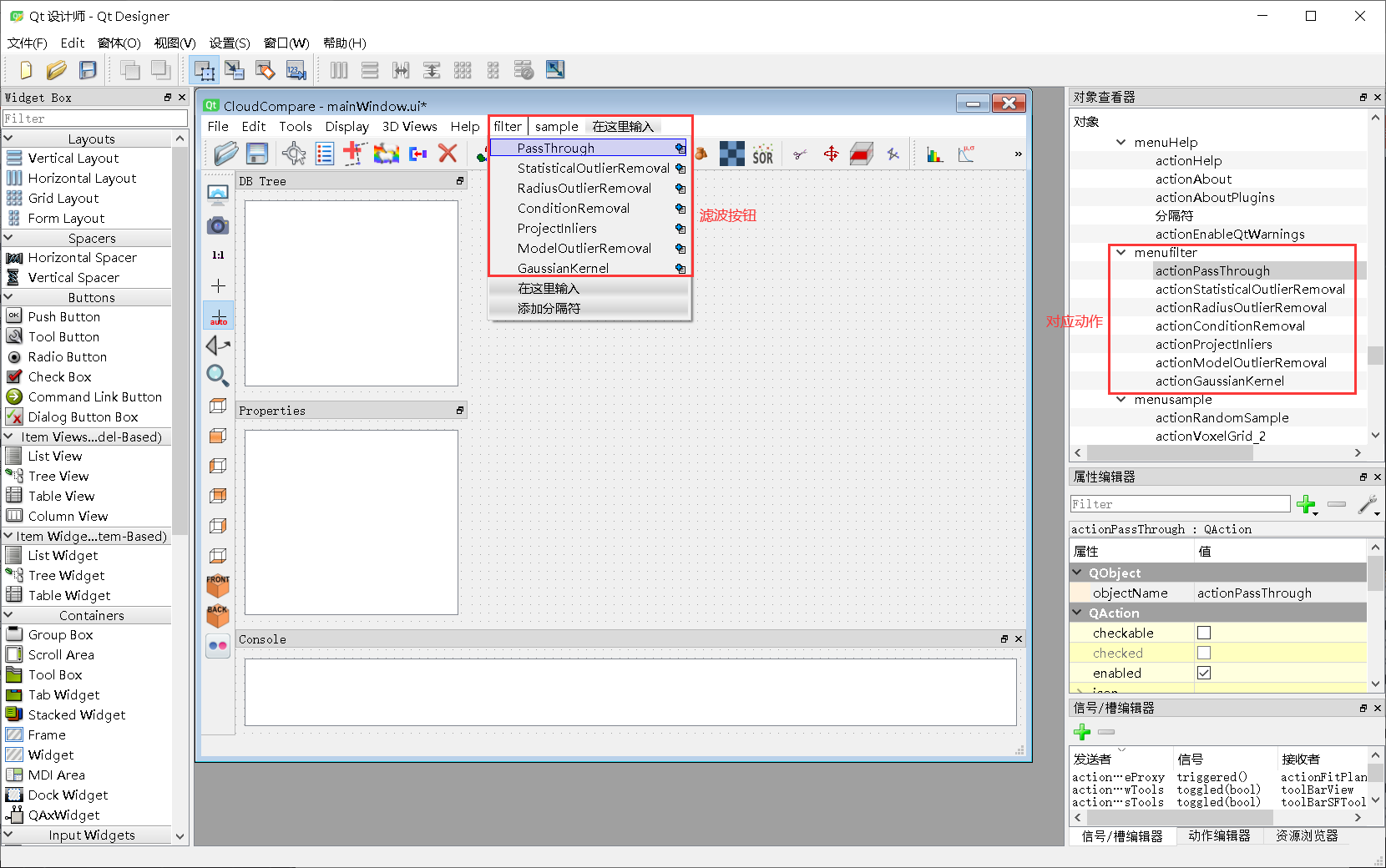Create a new form with toolbar icon
Viewport: 1386px width, 868px height.
26,70
